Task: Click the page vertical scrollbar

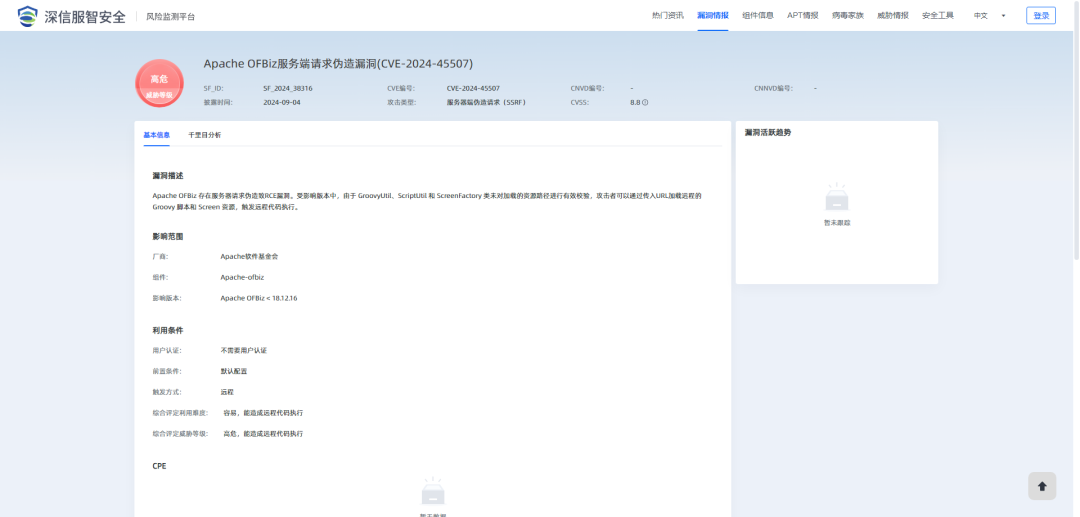Action: [1077, 131]
